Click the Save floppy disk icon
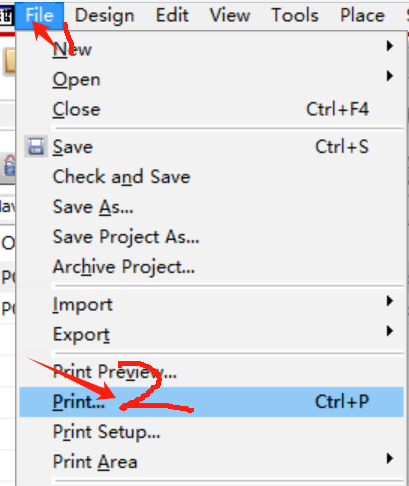The image size is (409, 486). point(36,147)
